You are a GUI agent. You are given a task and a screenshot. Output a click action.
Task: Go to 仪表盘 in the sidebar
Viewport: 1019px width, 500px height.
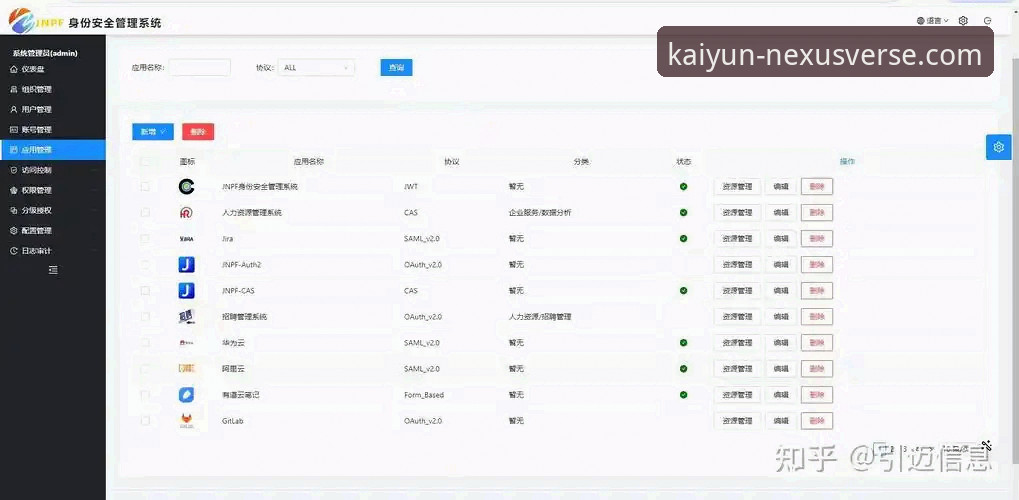[53, 69]
